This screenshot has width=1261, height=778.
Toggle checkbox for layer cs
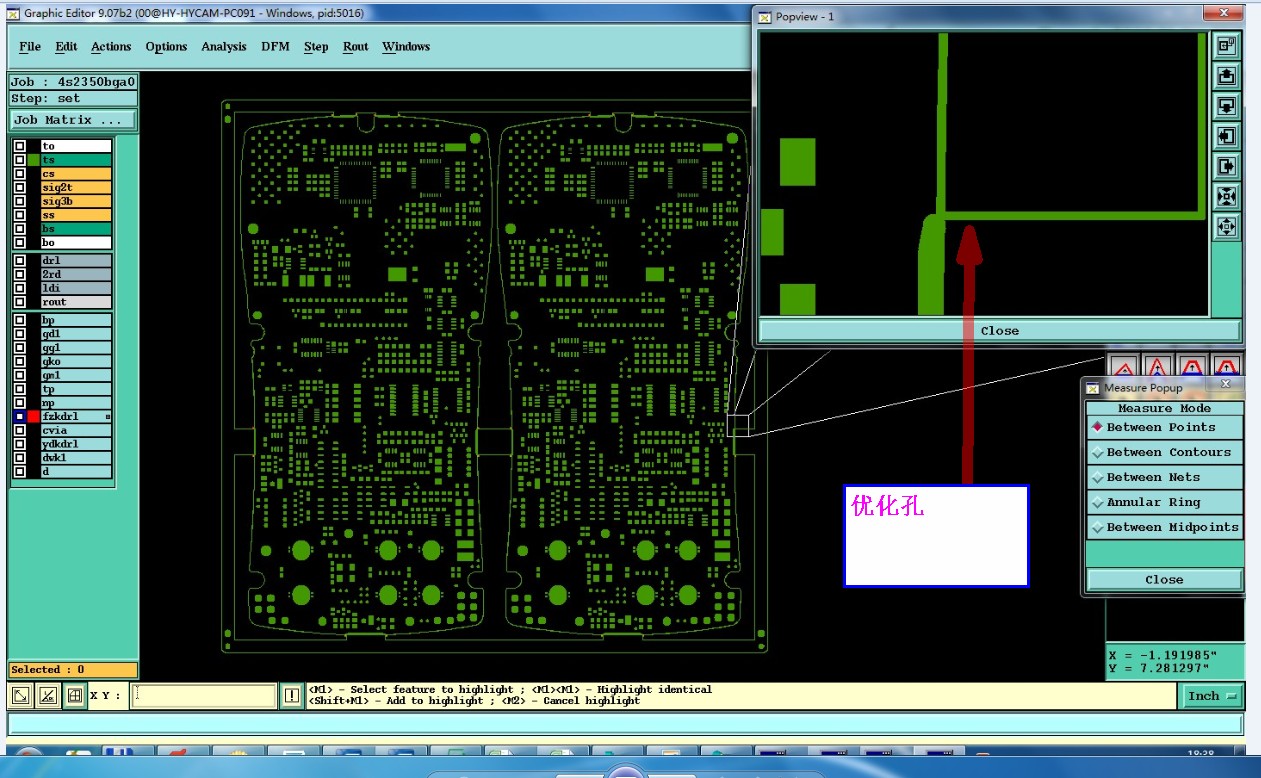point(19,174)
